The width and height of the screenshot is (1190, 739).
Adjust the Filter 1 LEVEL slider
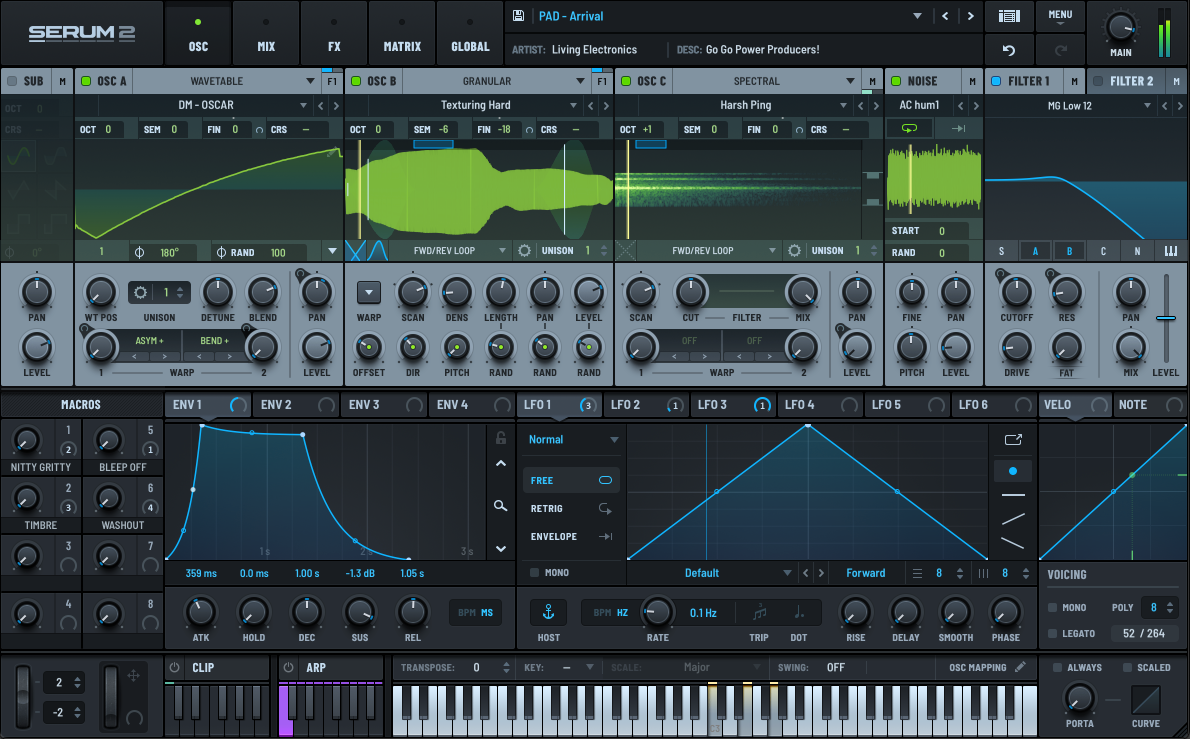[x=1166, y=319]
